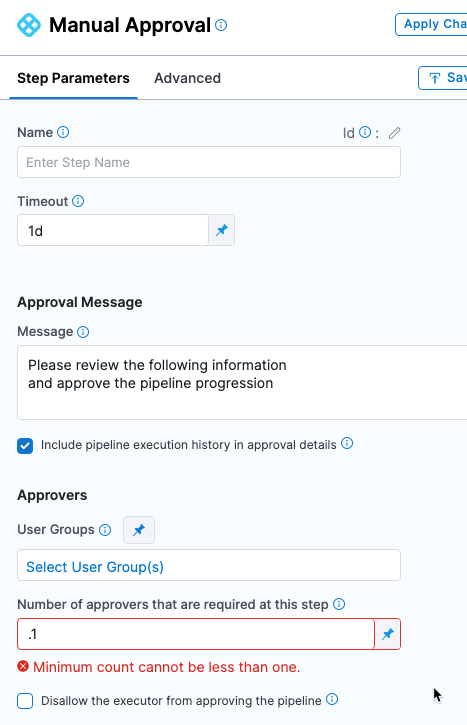Click pin icon beside User Groups label

(x=139, y=530)
